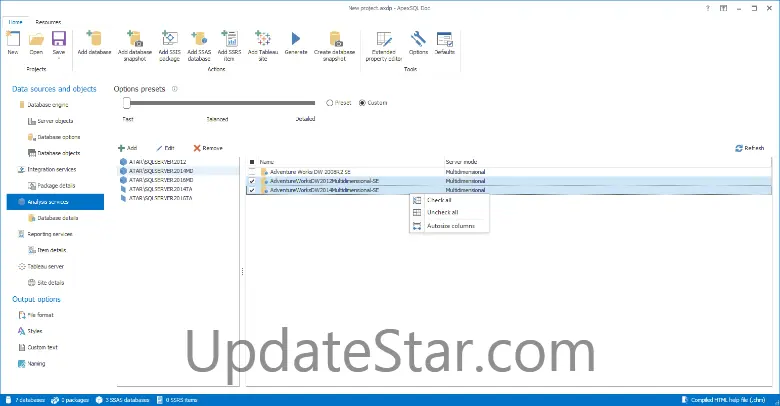Click the help question mark icon

click(x=707, y=8)
